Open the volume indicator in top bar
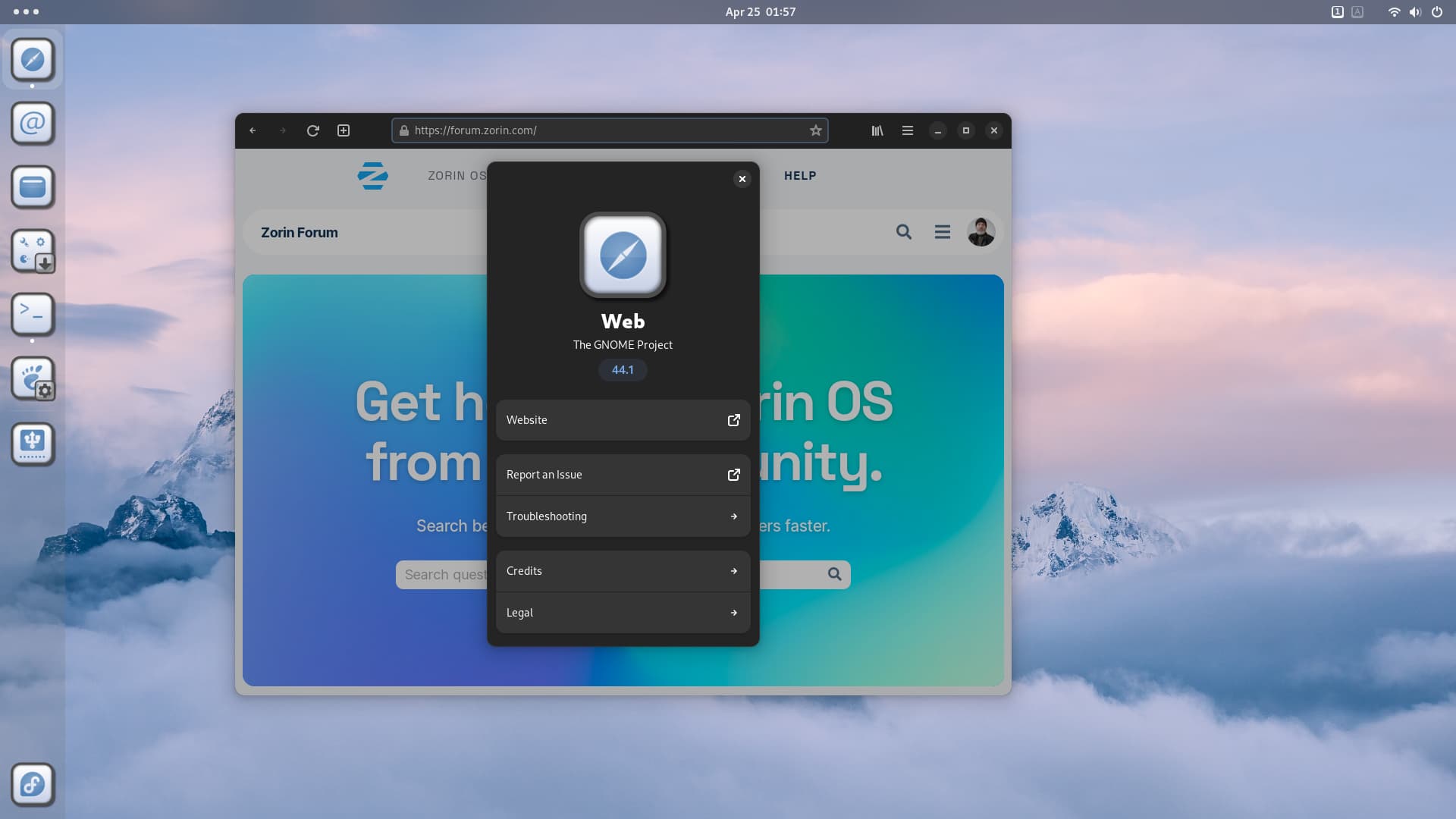 1415,12
